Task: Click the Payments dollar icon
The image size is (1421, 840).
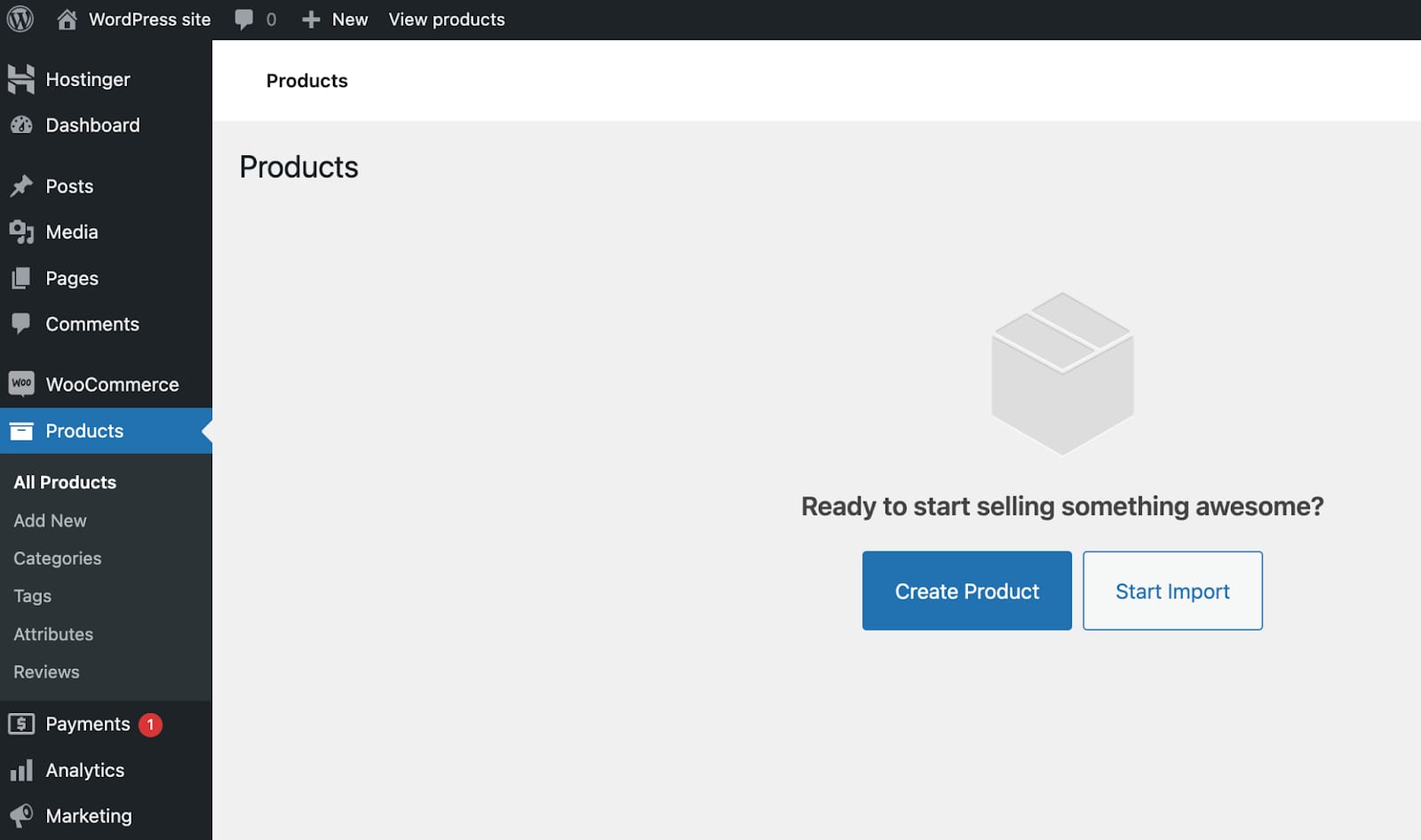Action: click(x=21, y=724)
